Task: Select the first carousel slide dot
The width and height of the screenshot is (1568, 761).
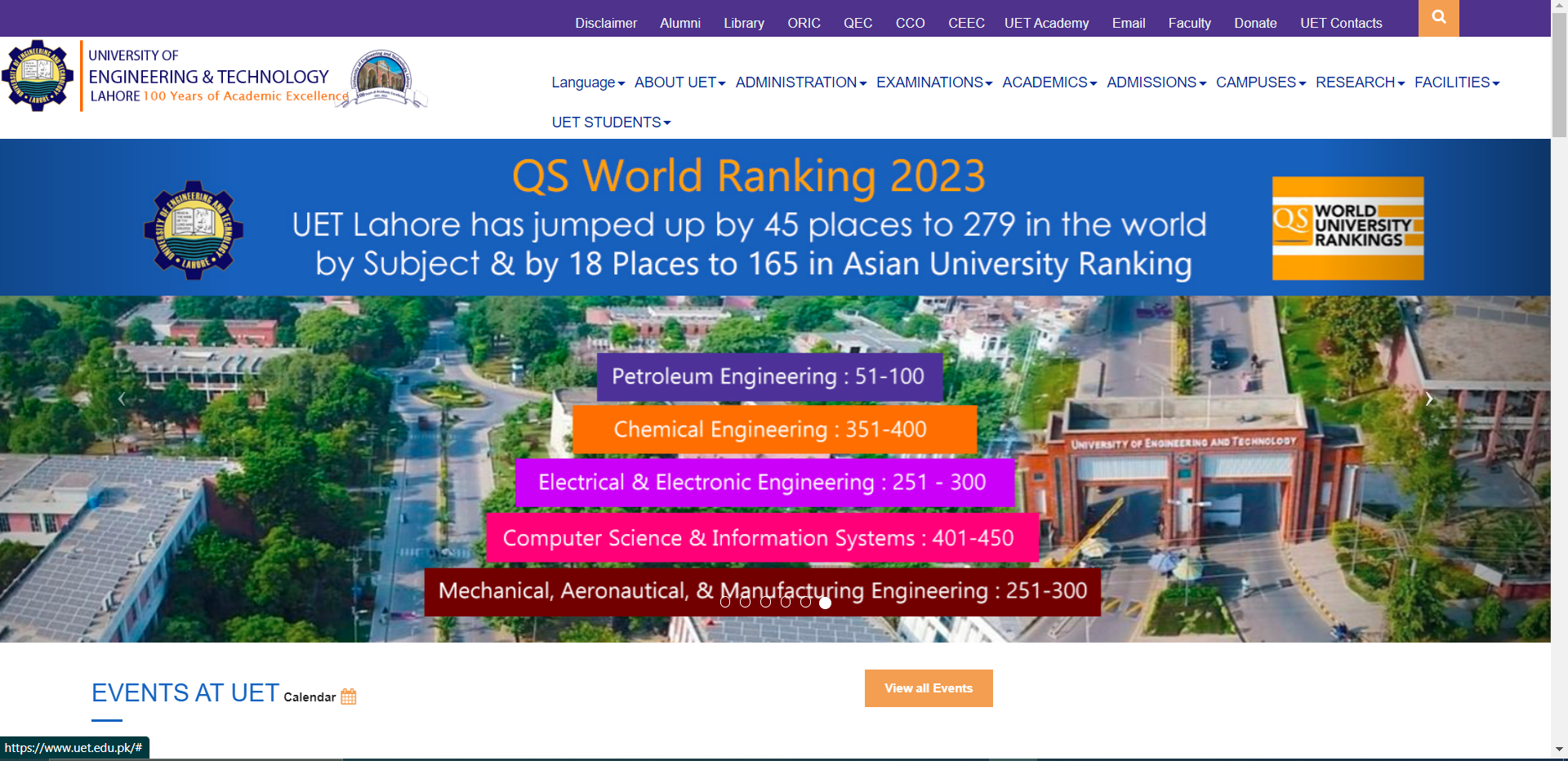Action: pos(725,603)
